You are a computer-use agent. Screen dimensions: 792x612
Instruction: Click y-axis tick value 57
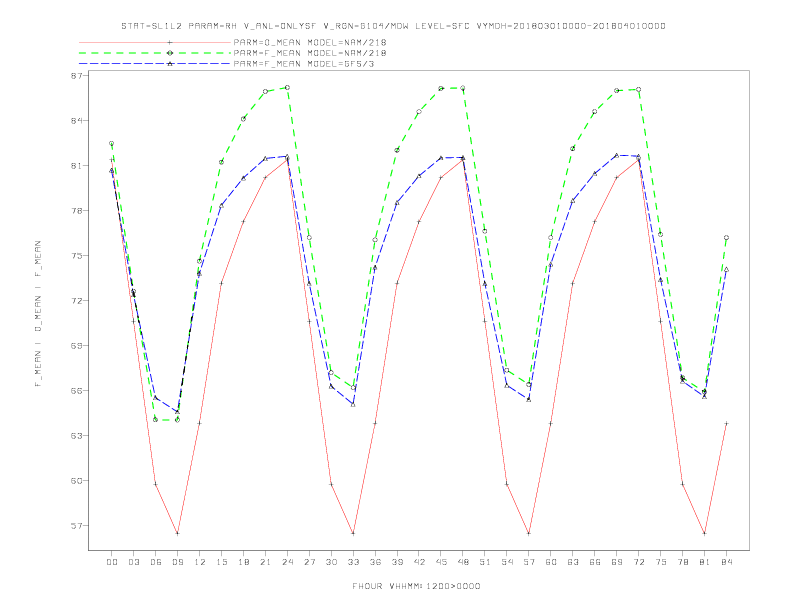pos(78,526)
